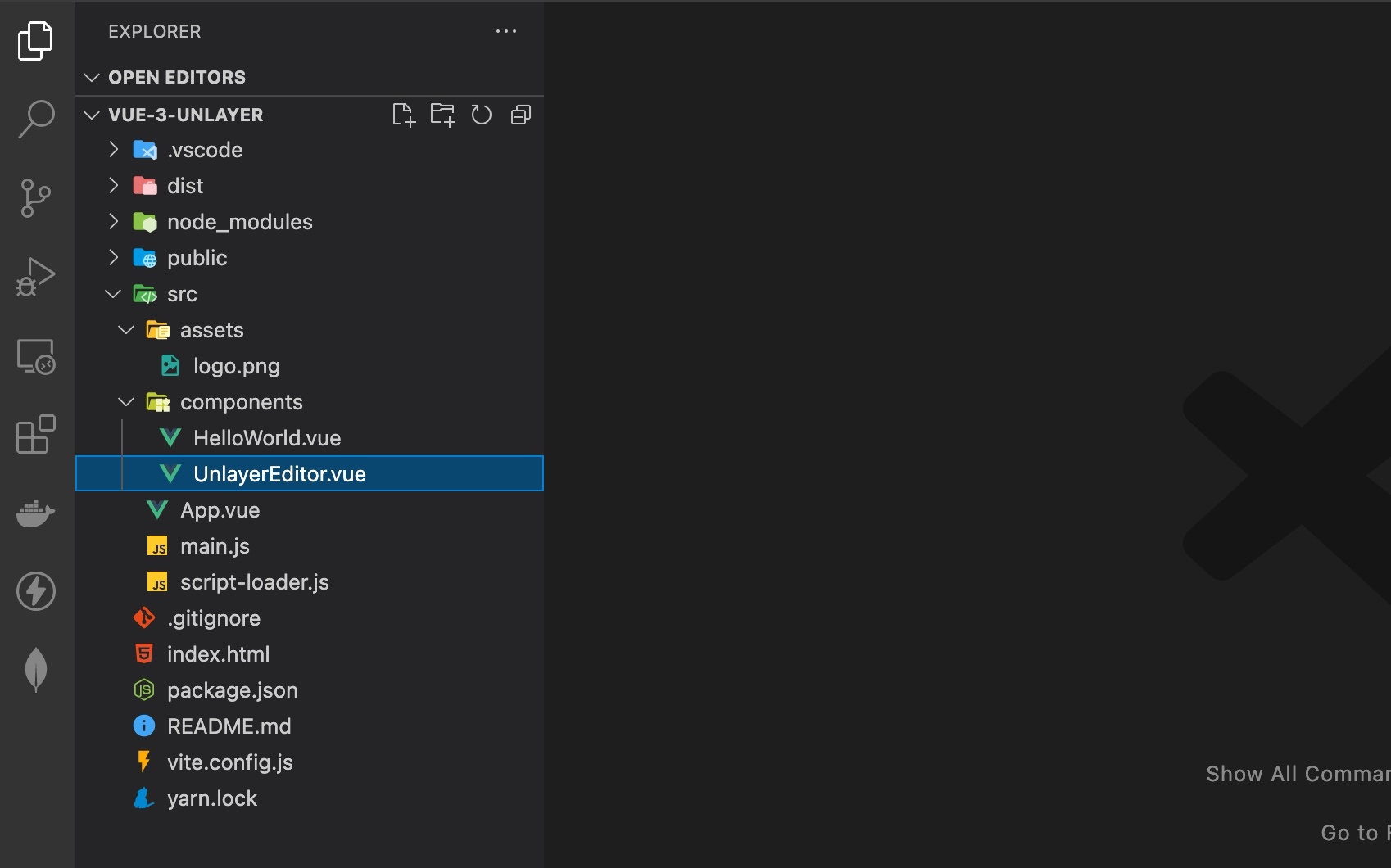
Task: Open README.md file
Action: 310,726
